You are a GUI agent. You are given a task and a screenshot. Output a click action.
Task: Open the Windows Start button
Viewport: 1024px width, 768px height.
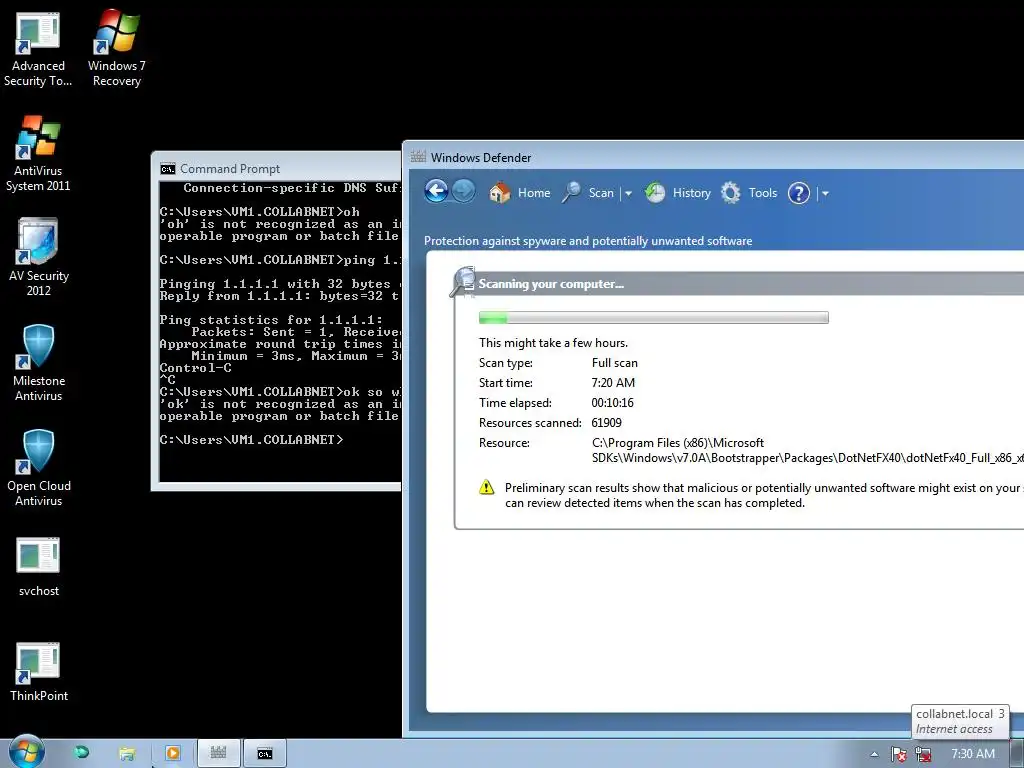click(27, 752)
